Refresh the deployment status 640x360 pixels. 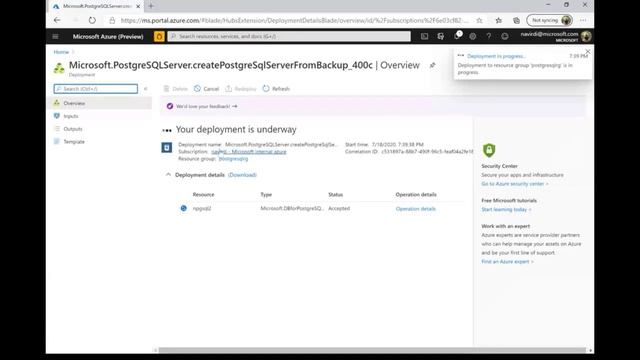276,89
